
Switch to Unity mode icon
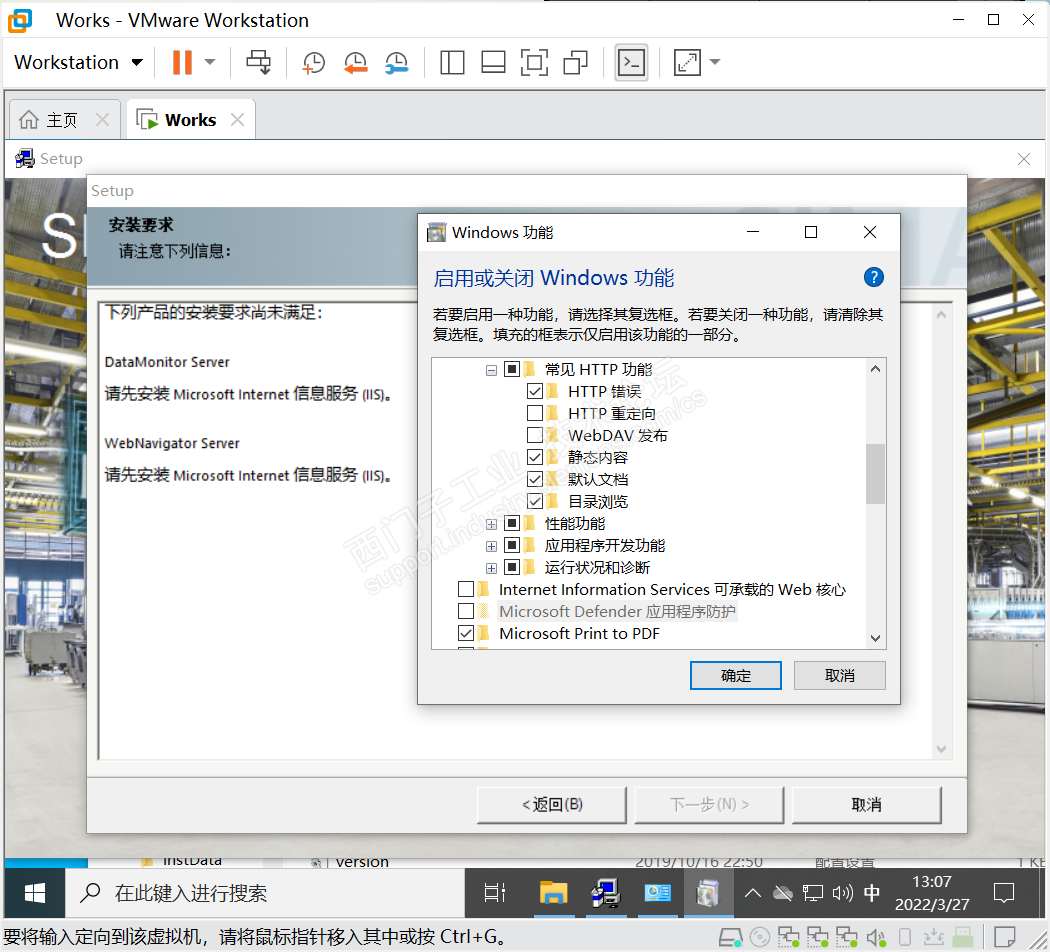[576, 62]
